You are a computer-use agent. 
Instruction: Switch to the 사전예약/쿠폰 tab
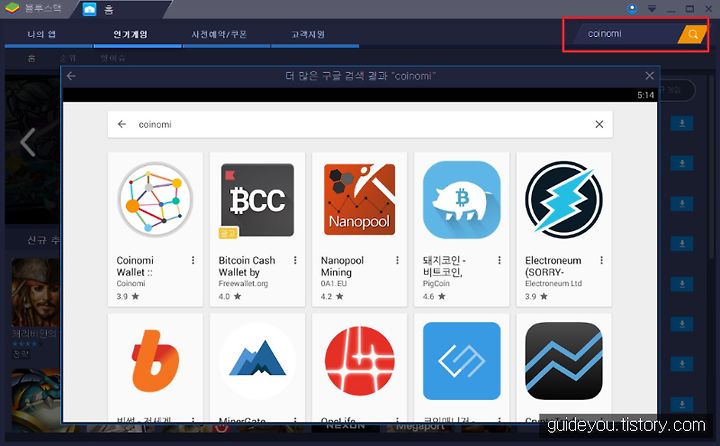[219, 34]
